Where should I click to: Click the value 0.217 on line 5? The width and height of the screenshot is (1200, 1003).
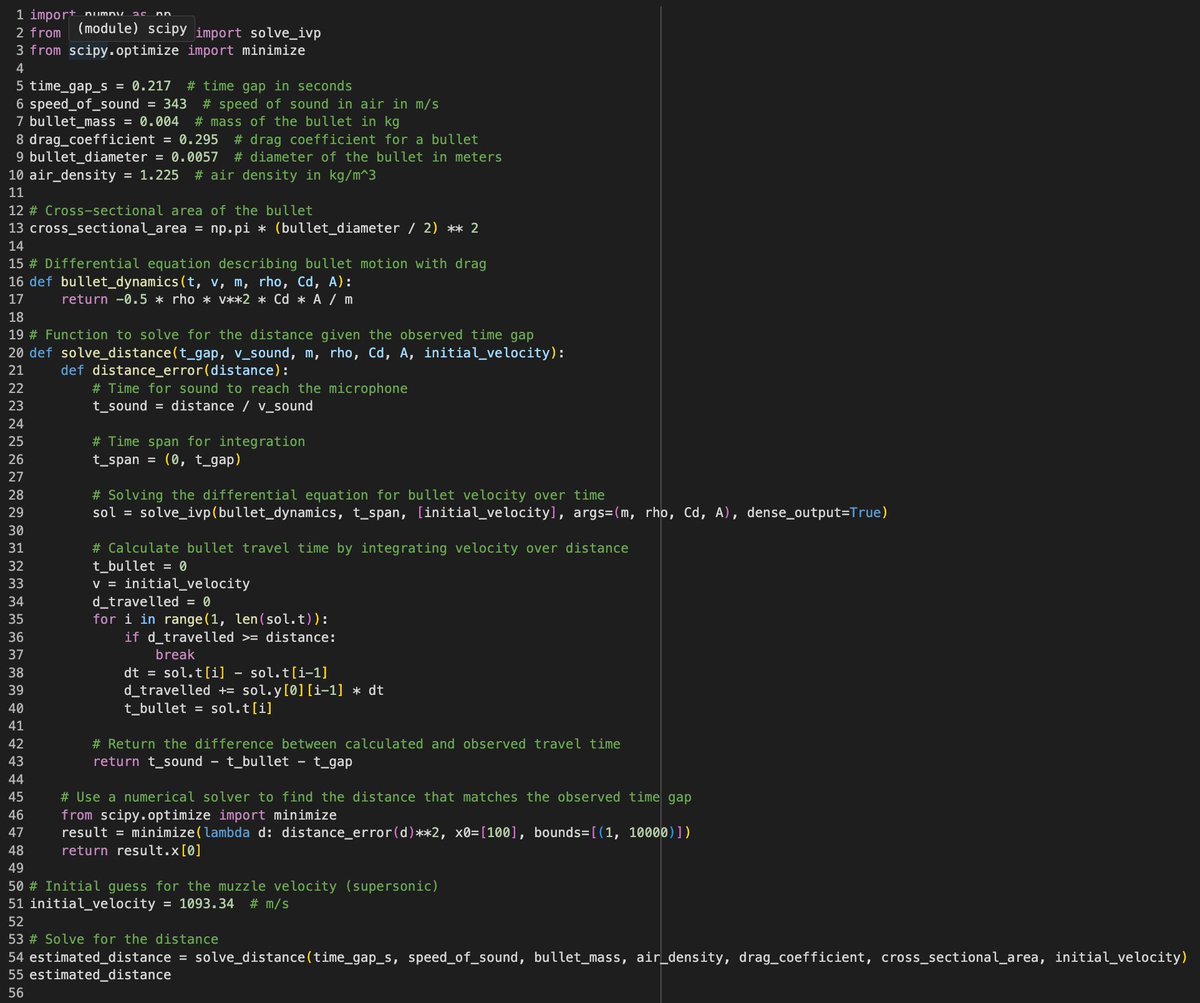[152, 86]
